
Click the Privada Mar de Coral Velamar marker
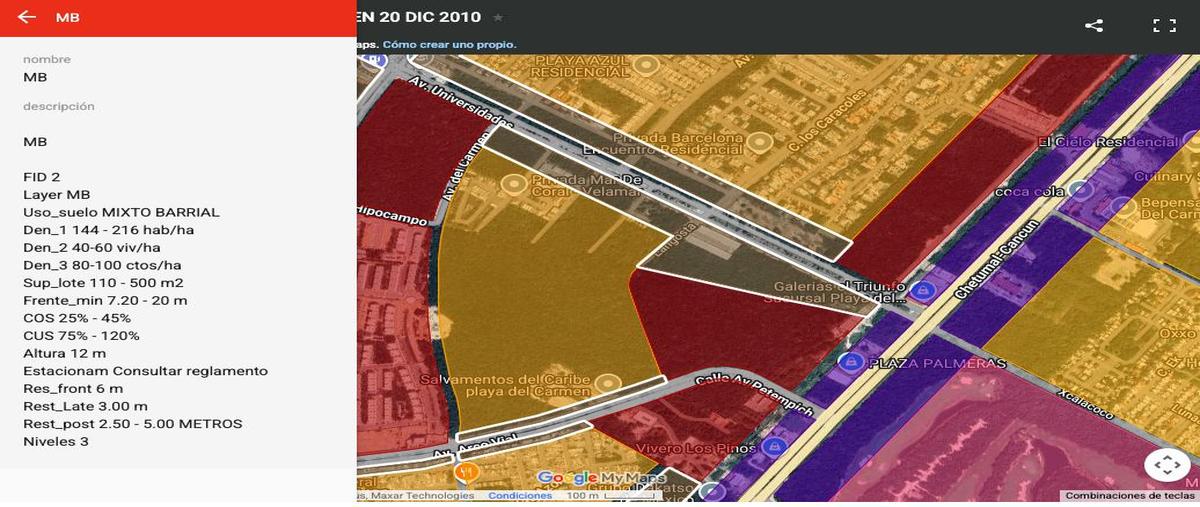(x=514, y=184)
